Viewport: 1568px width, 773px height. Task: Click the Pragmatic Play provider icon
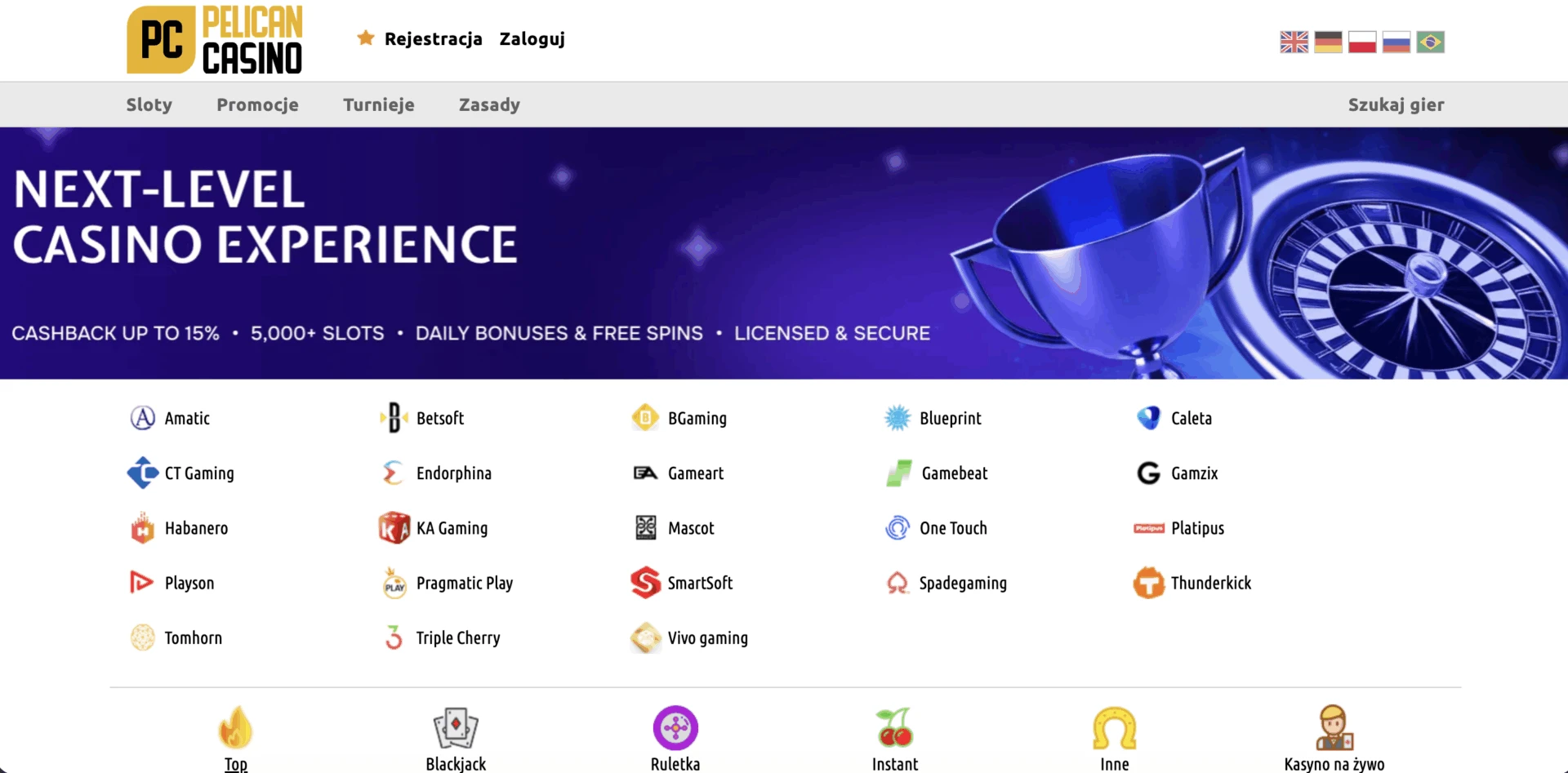click(394, 583)
